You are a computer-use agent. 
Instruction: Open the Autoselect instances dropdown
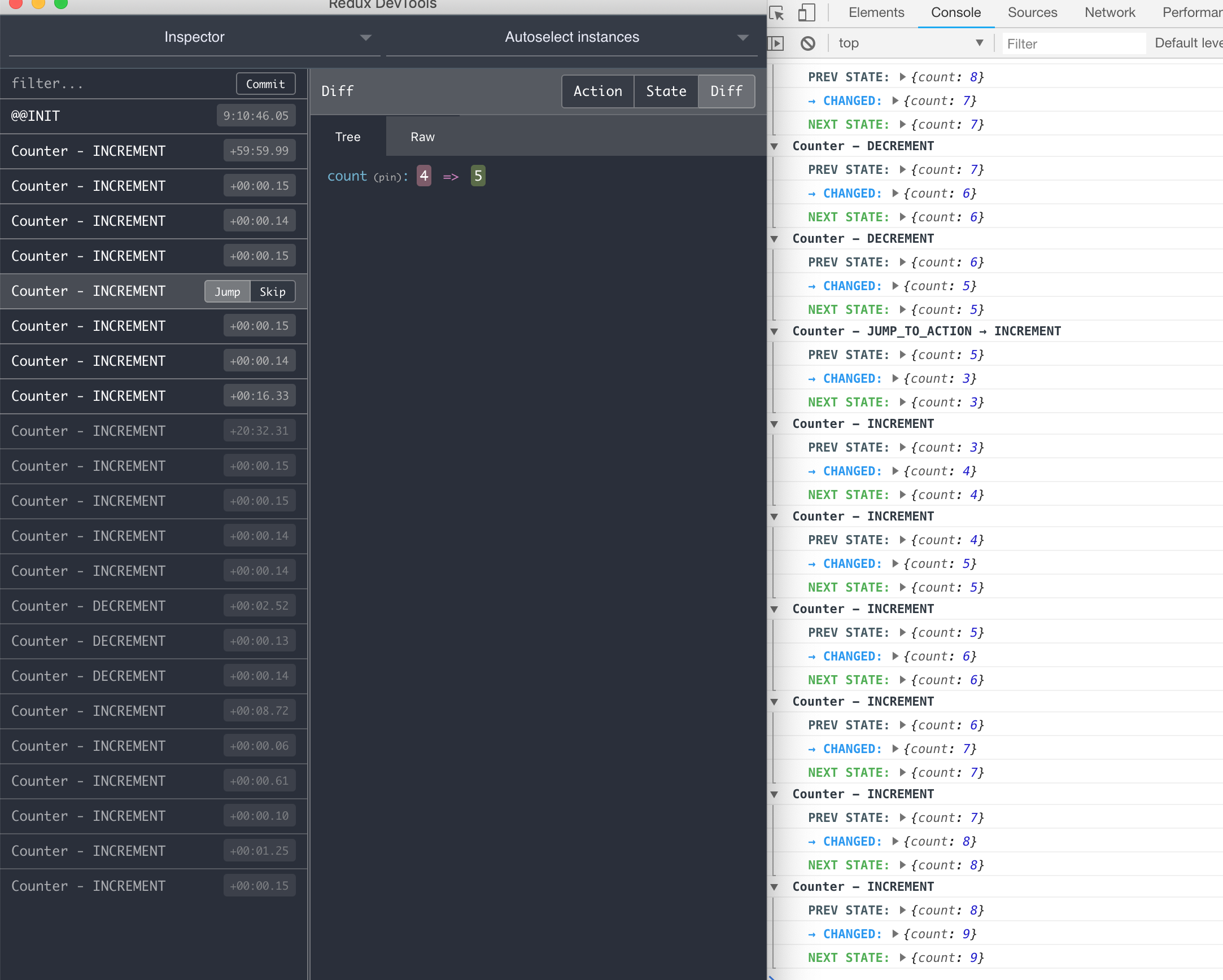pyautogui.click(x=572, y=37)
